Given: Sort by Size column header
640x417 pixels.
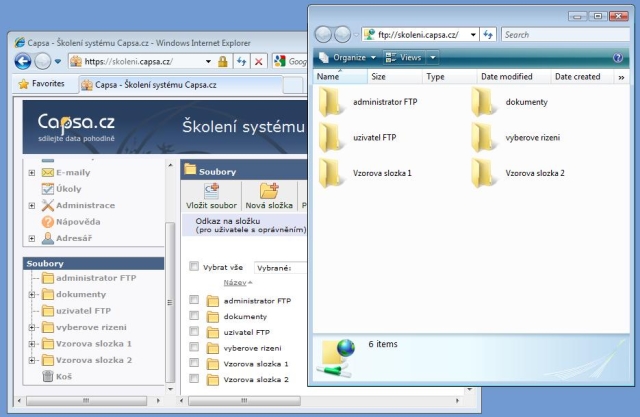Looking at the screenshot, I should coord(394,76).
